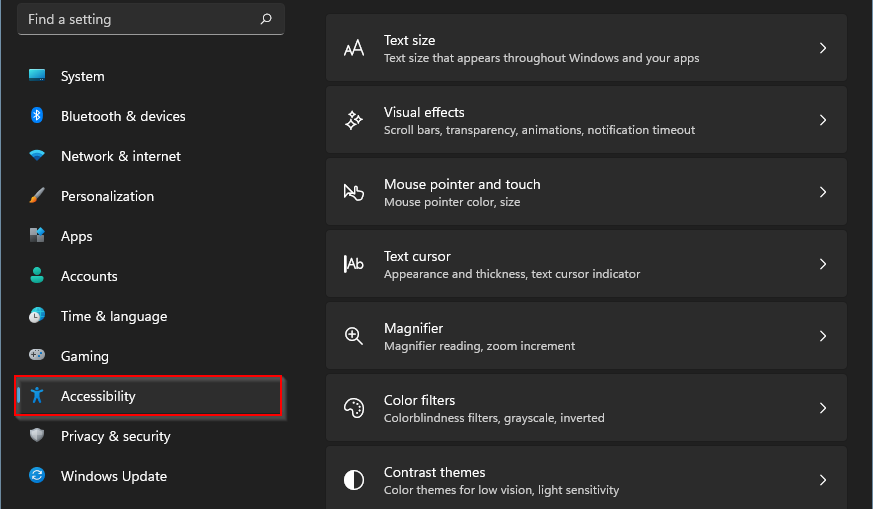Click 'Scroll bars, transparency, animations, notification timeout' text
This screenshot has height=509, width=873.
(539, 130)
